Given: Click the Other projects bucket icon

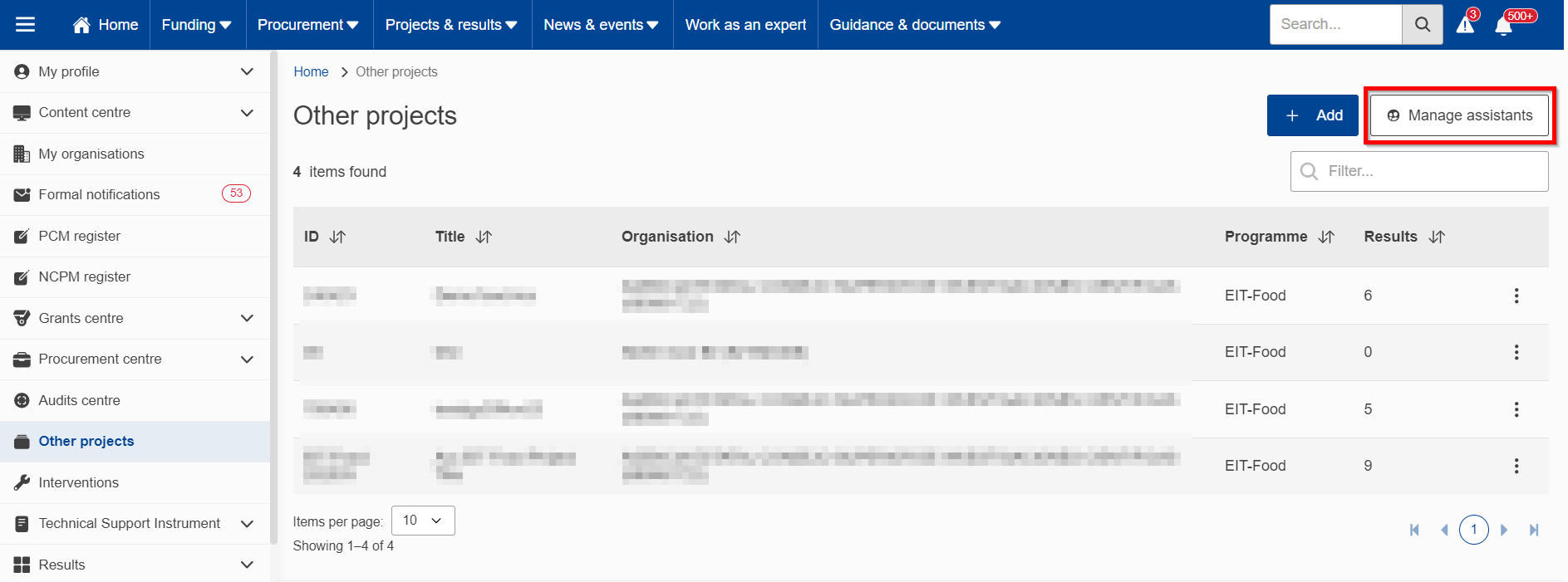Looking at the screenshot, I should coord(22,442).
